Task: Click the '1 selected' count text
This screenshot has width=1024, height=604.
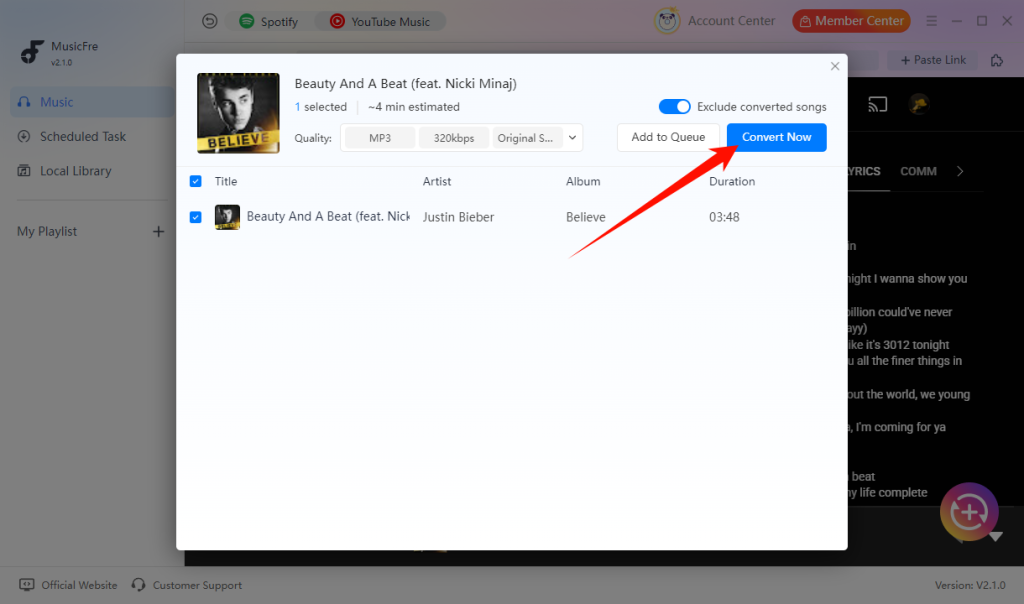Action: [321, 106]
